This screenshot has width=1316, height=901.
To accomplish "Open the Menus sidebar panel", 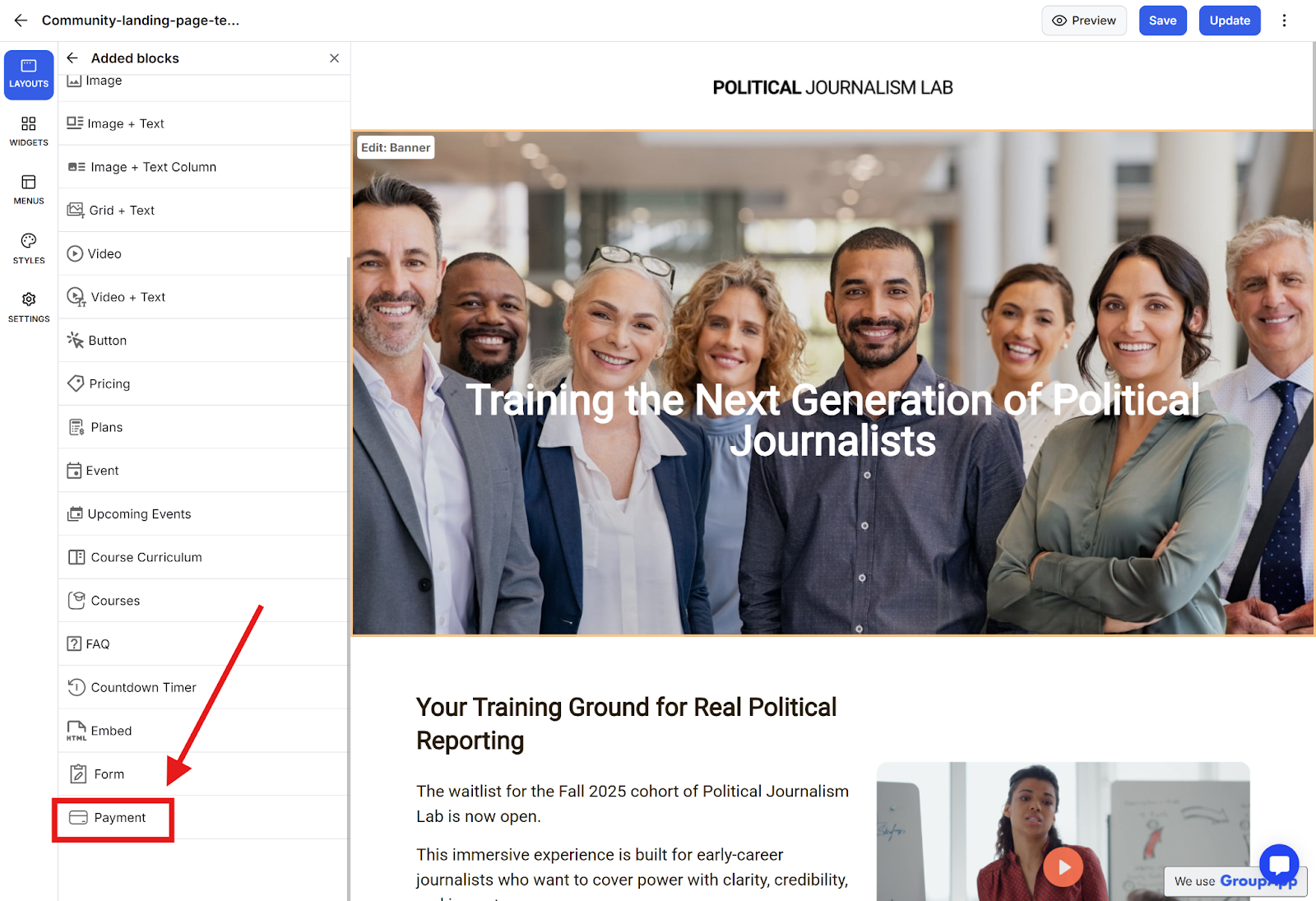I will click(x=29, y=189).
